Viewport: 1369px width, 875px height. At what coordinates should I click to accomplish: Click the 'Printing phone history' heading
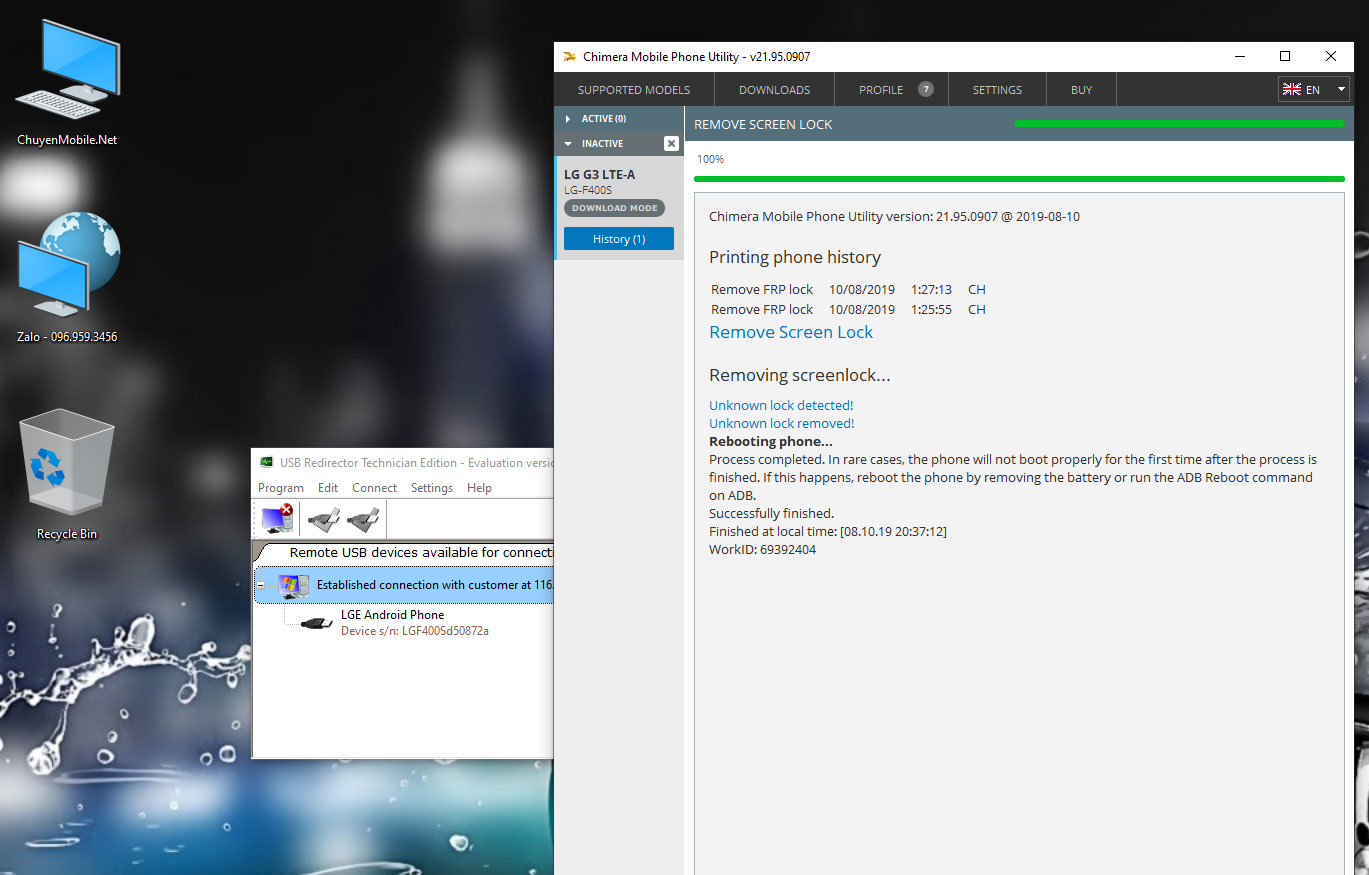pos(795,257)
